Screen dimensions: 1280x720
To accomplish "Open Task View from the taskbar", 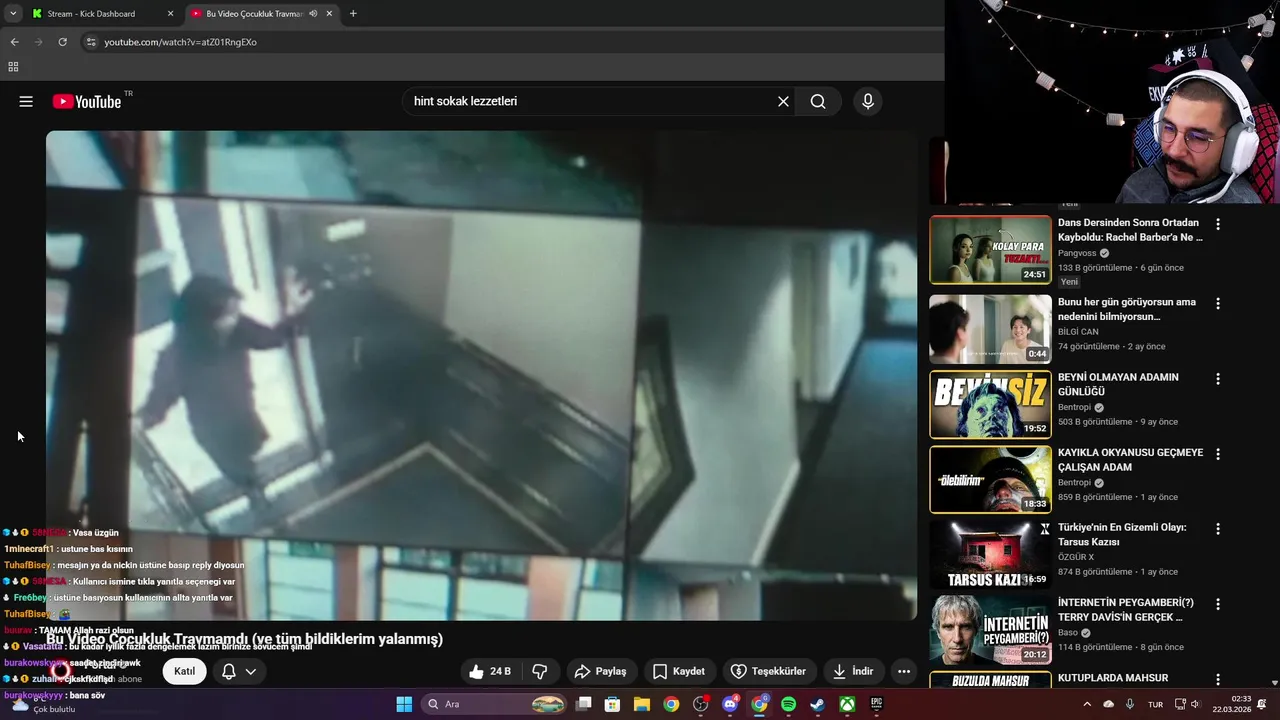I will tap(584, 704).
